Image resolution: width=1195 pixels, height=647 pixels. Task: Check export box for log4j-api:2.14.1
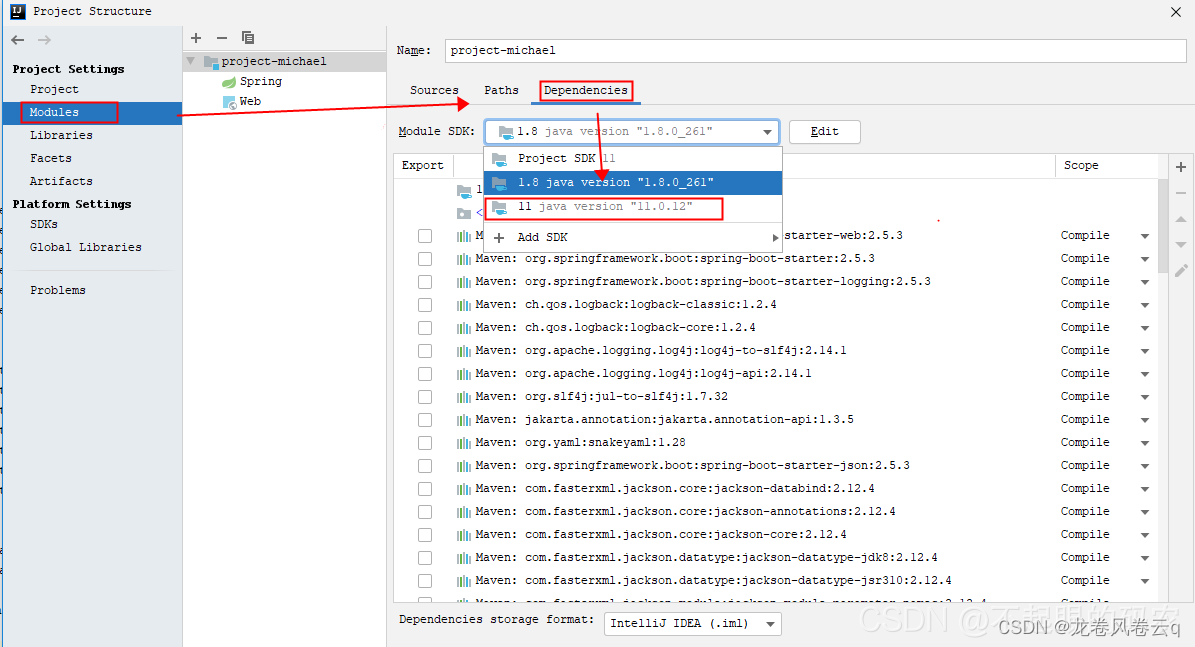tap(424, 374)
